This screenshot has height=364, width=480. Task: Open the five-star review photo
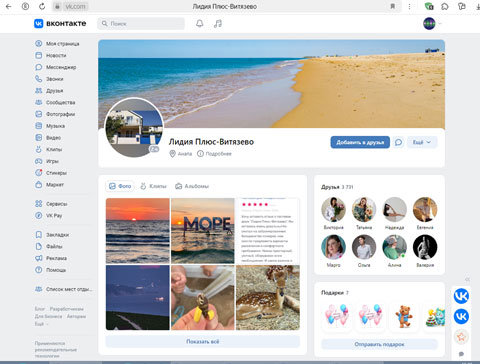[x=268, y=231]
